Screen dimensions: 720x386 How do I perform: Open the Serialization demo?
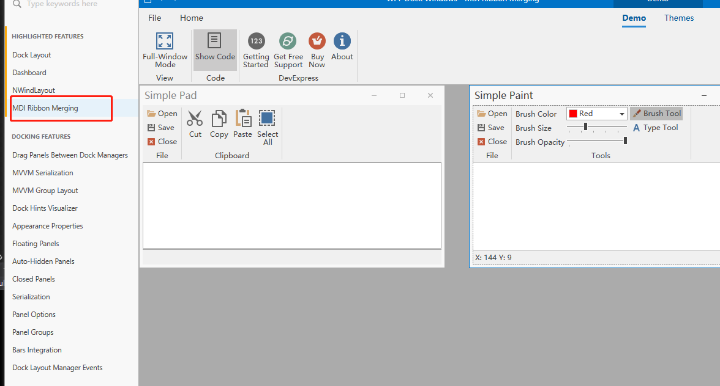[x=31, y=297]
